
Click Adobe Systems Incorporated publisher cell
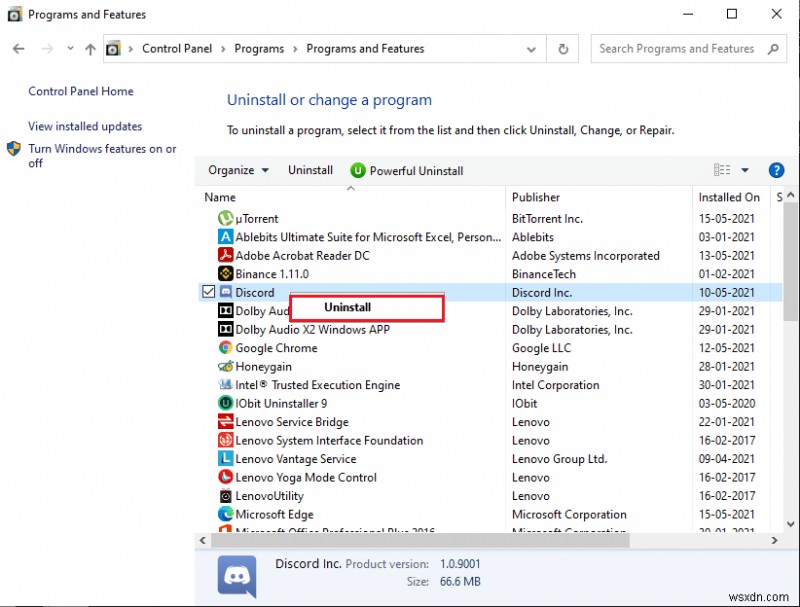click(586, 255)
